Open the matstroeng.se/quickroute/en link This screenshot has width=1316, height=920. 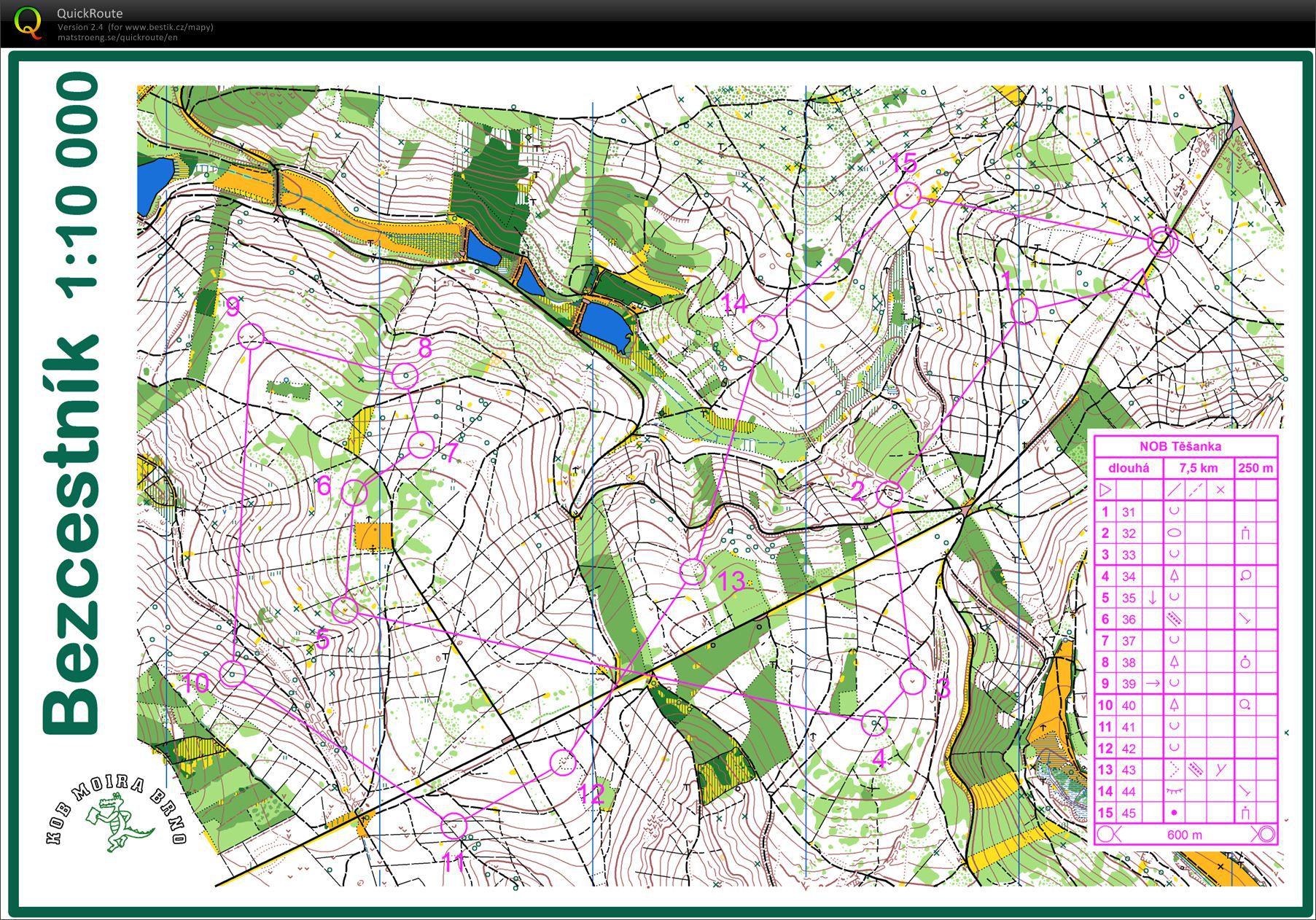pos(117,37)
